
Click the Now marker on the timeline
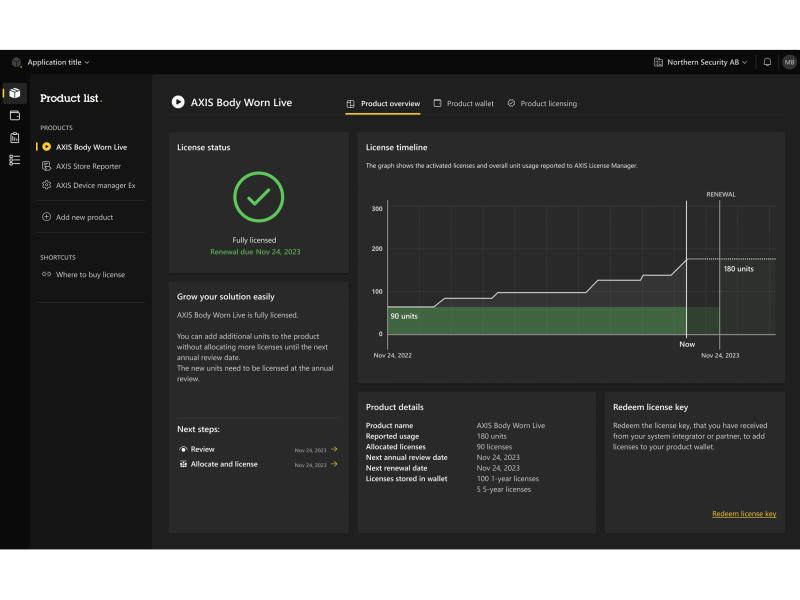point(687,344)
